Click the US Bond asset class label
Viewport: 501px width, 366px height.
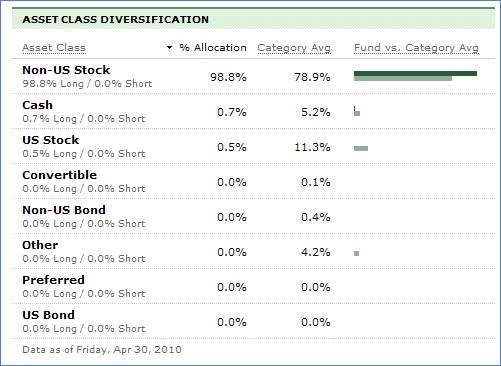[48, 315]
